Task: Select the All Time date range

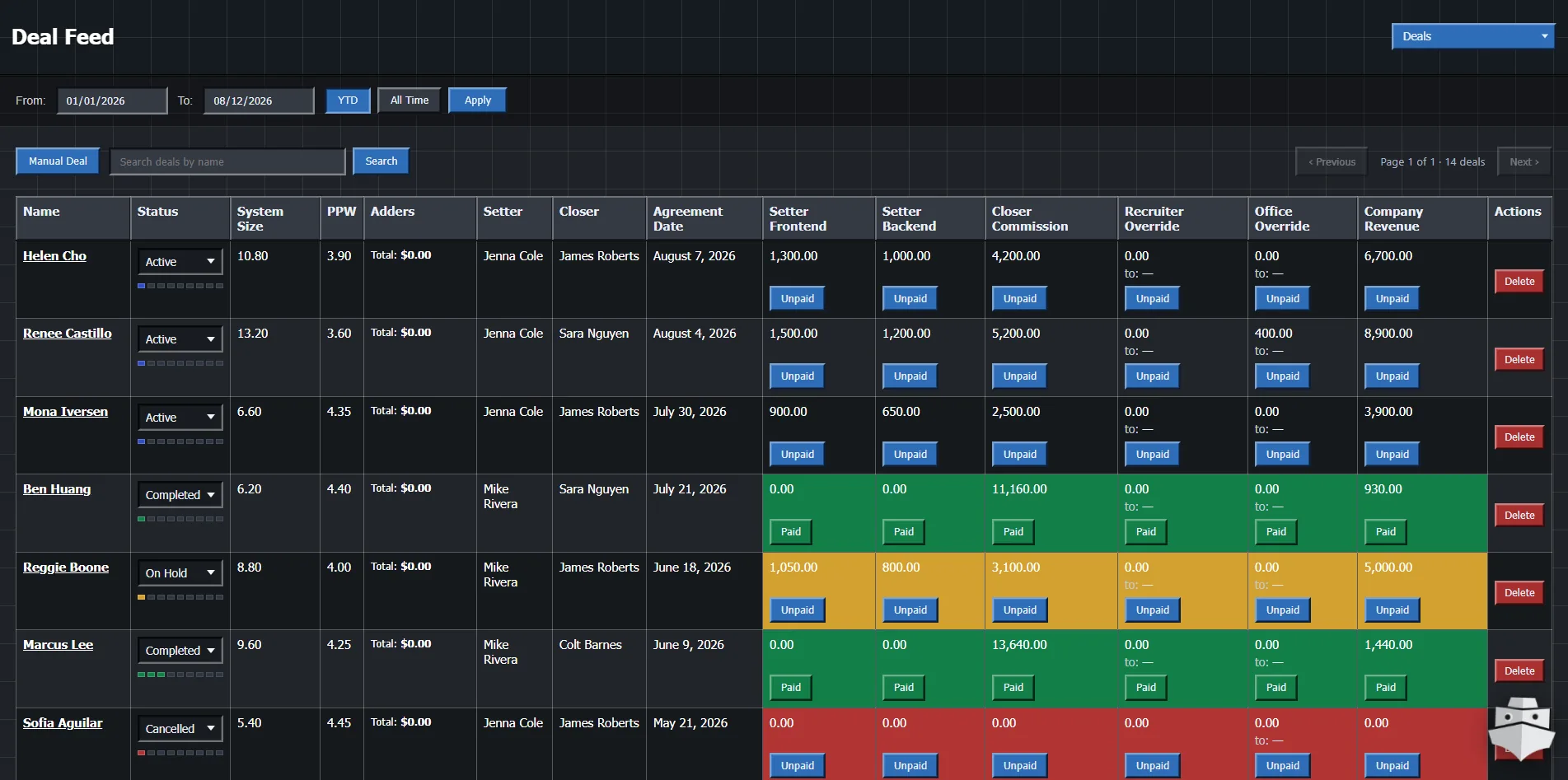Action: coord(410,100)
